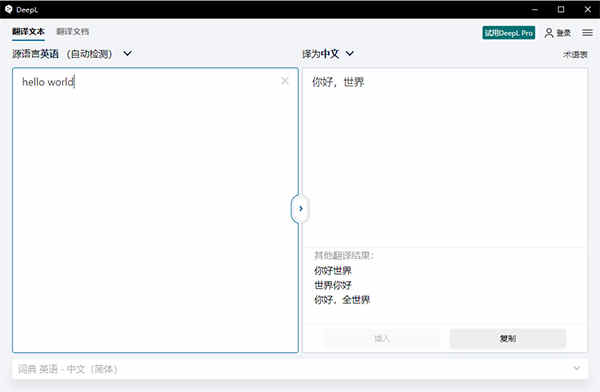Click the 插入 insert button
This screenshot has height=392, width=600.
pos(382,338)
